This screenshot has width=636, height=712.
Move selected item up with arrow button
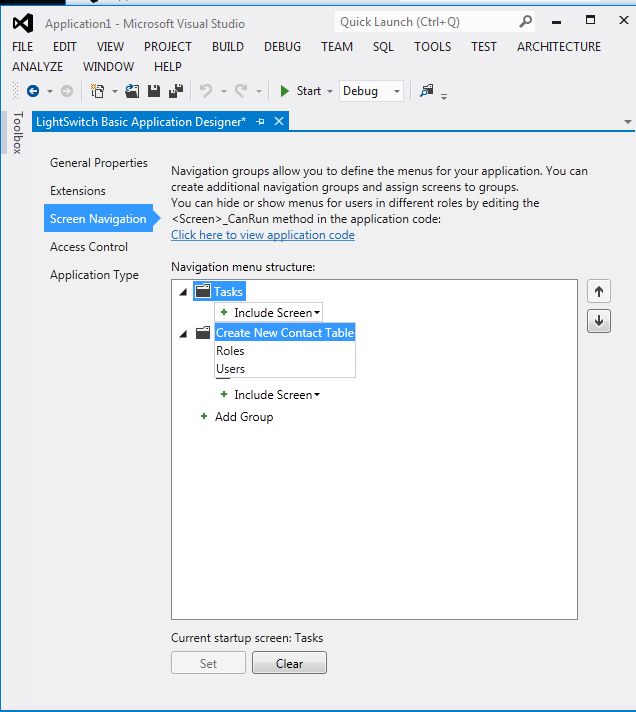pos(599,292)
